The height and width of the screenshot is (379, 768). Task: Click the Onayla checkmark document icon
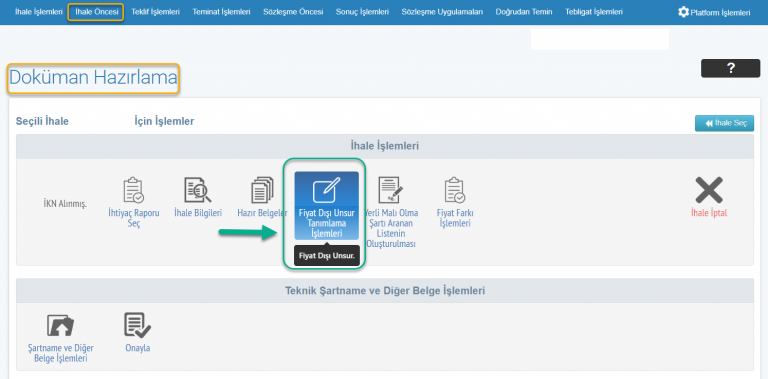(138, 326)
